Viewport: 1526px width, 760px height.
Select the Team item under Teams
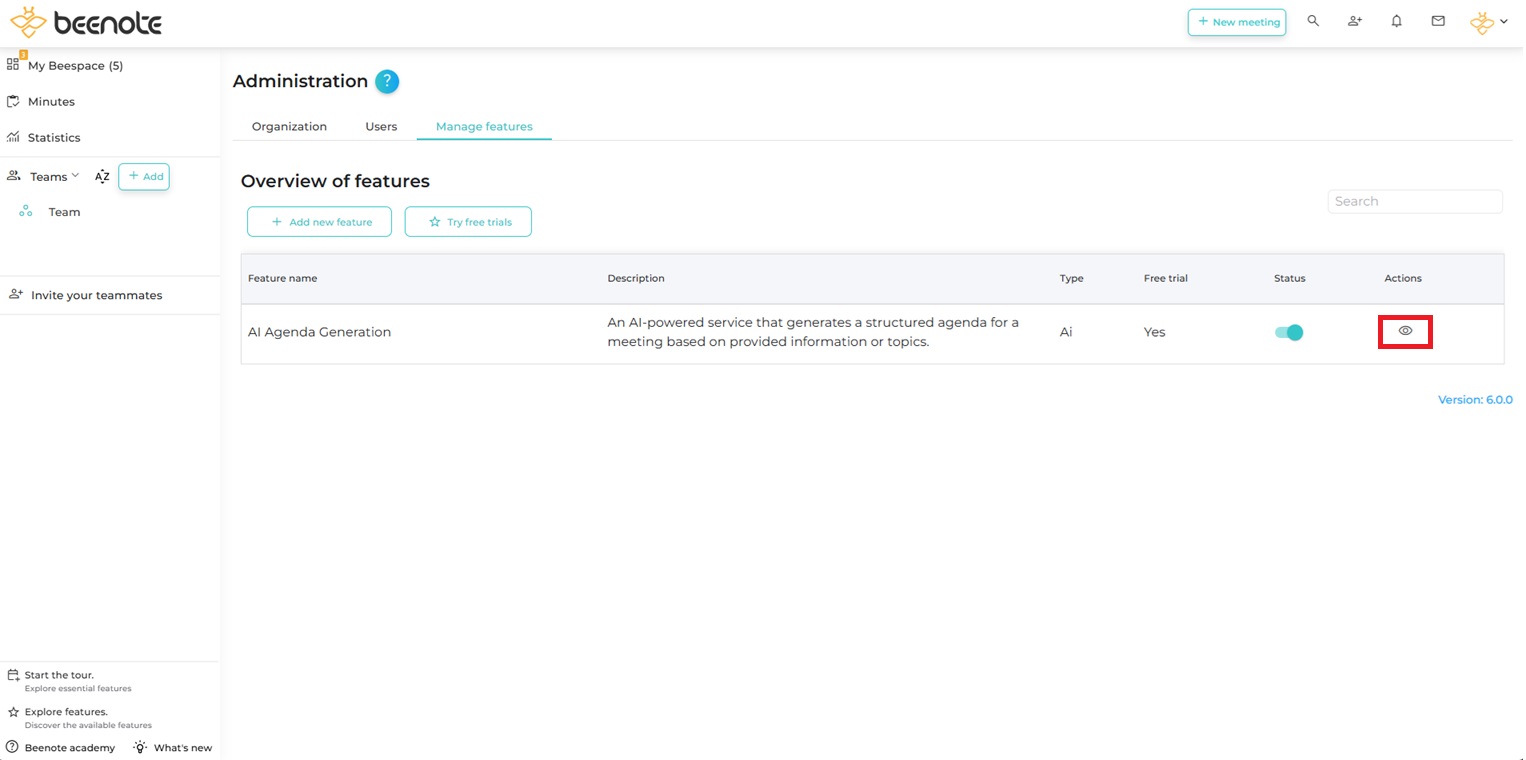[x=64, y=212]
